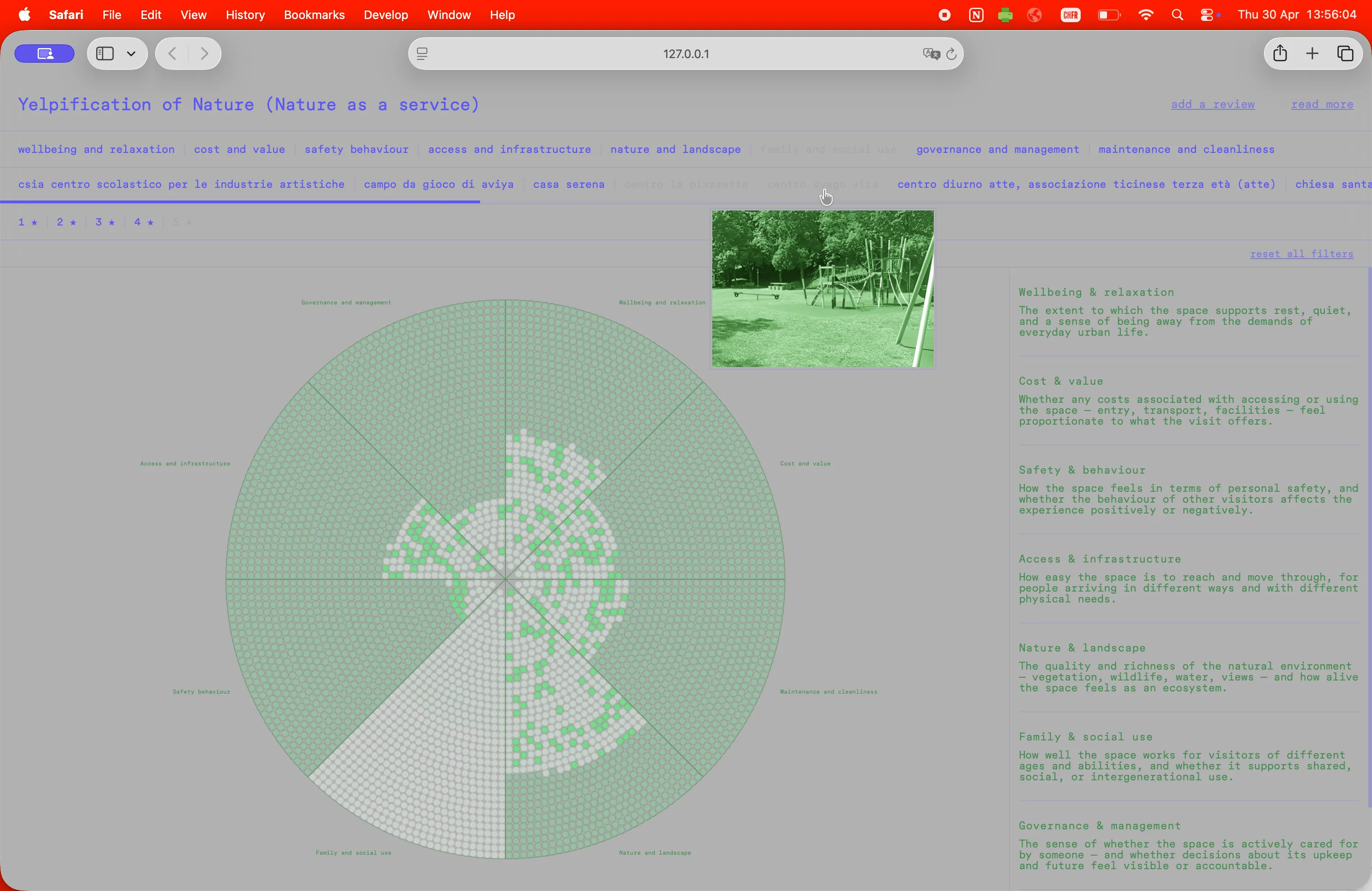Show the tab overview
This screenshot has width=1372, height=891.
click(1345, 54)
